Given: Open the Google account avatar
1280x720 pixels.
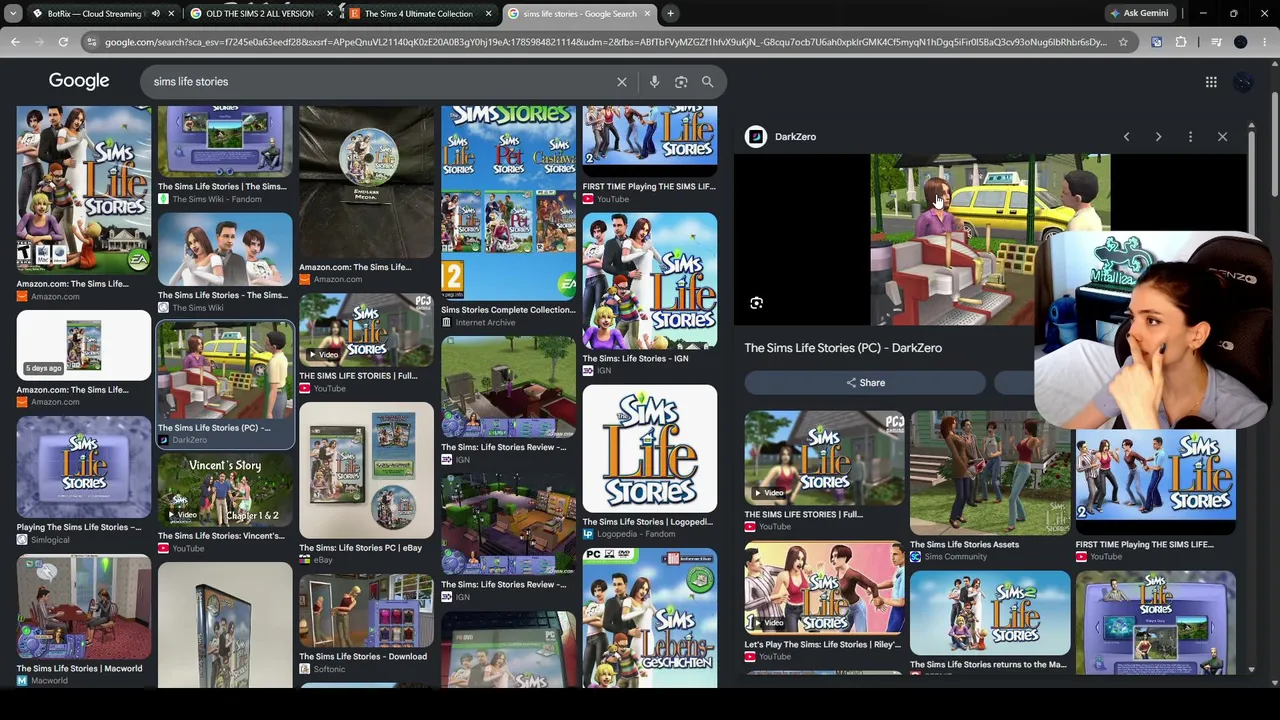Looking at the screenshot, I should point(1243,82).
